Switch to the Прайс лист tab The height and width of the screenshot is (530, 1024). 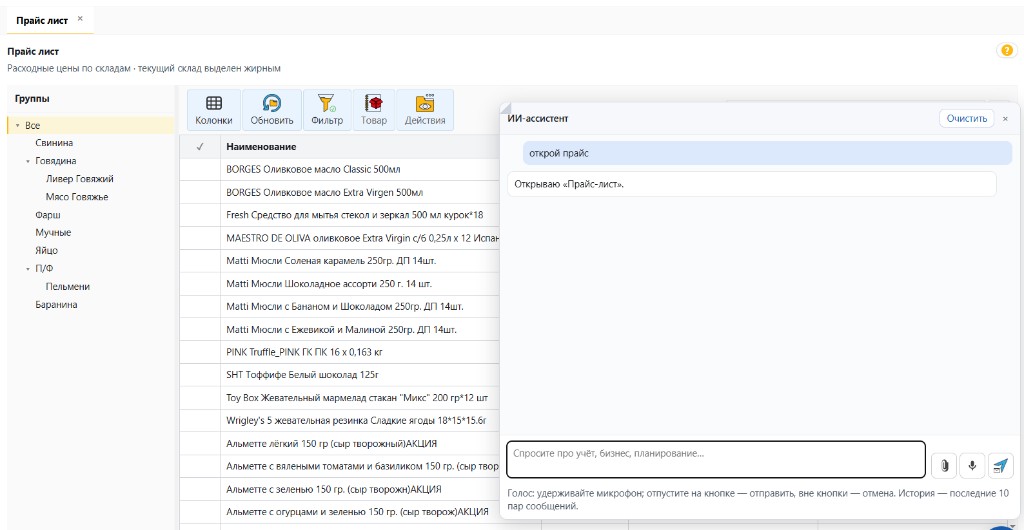pyautogui.click(x=42, y=20)
